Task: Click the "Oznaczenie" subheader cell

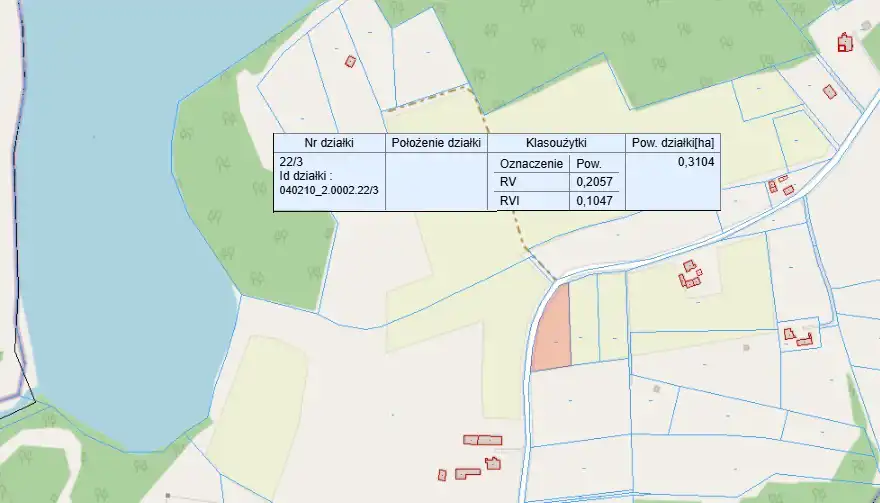Action: click(528, 163)
